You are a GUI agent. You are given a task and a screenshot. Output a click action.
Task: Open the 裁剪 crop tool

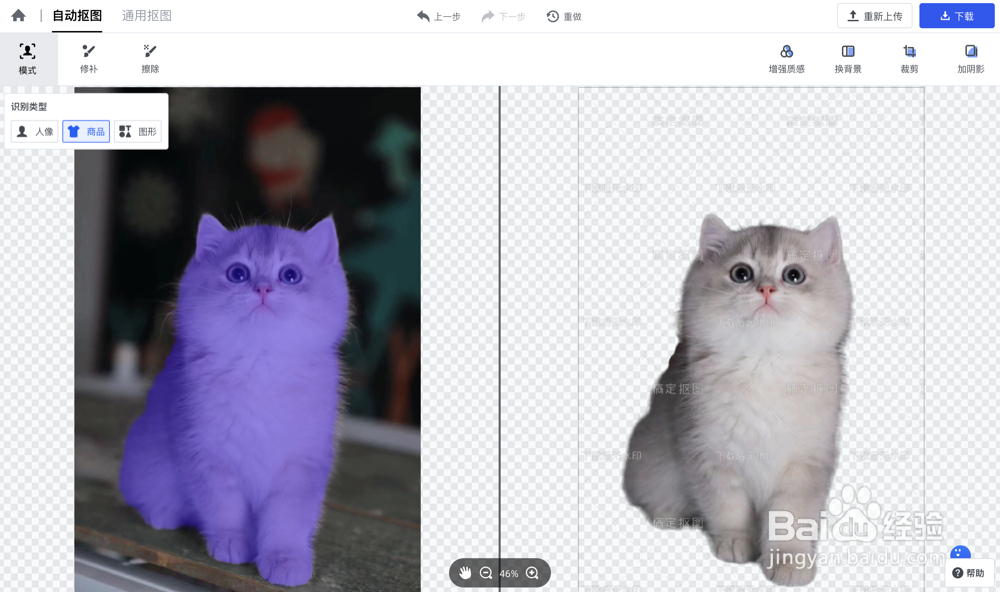909,59
